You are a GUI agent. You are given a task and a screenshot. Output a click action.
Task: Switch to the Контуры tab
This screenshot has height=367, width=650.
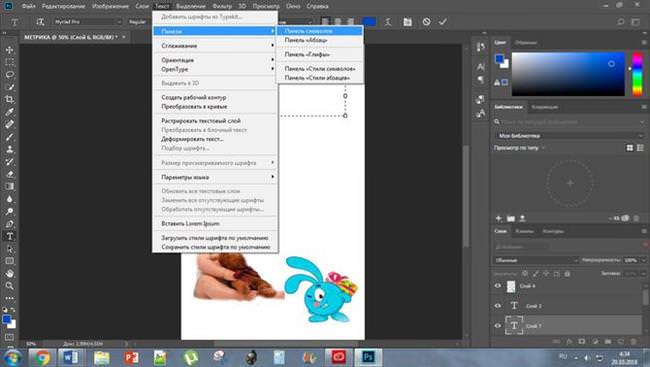tap(553, 231)
